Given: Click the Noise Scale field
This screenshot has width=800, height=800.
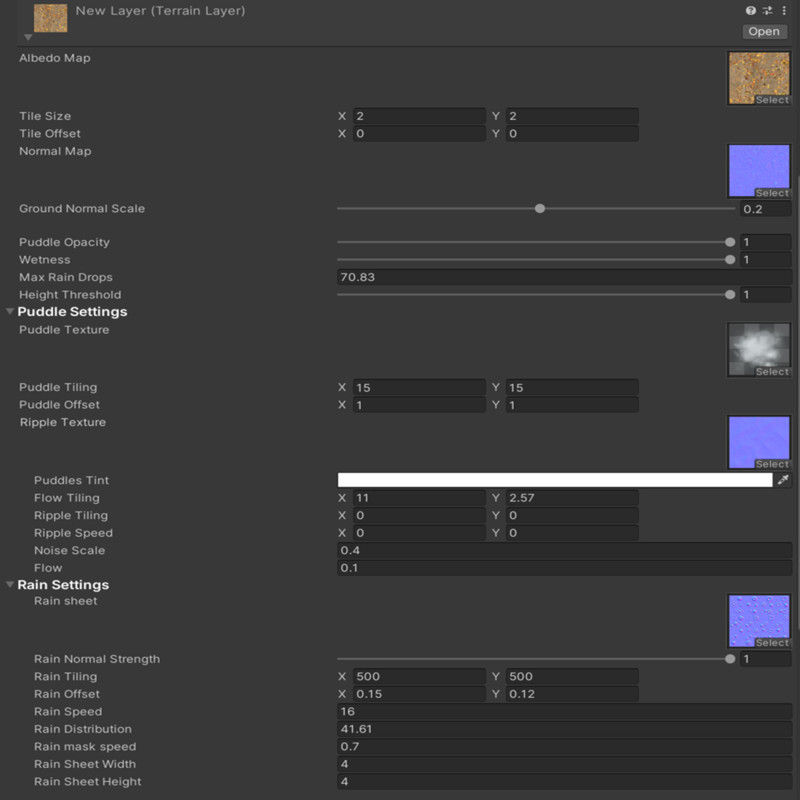Looking at the screenshot, I should (565, 550).
